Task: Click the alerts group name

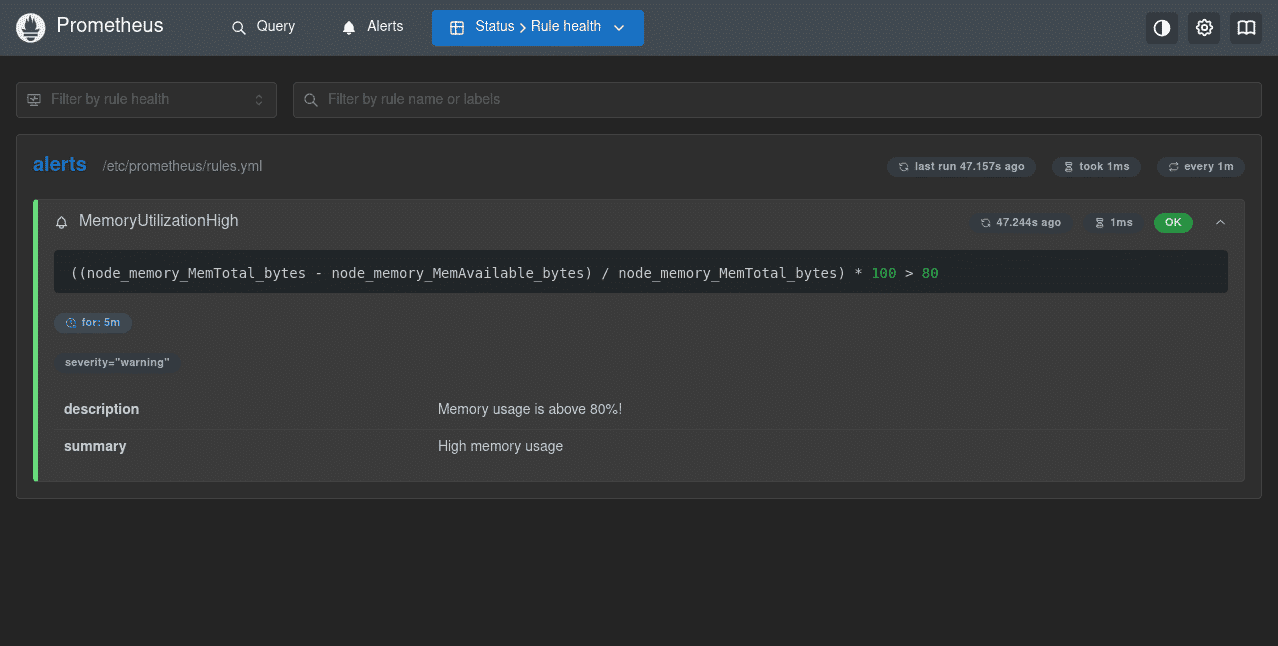Action: [x=60, y=165]
